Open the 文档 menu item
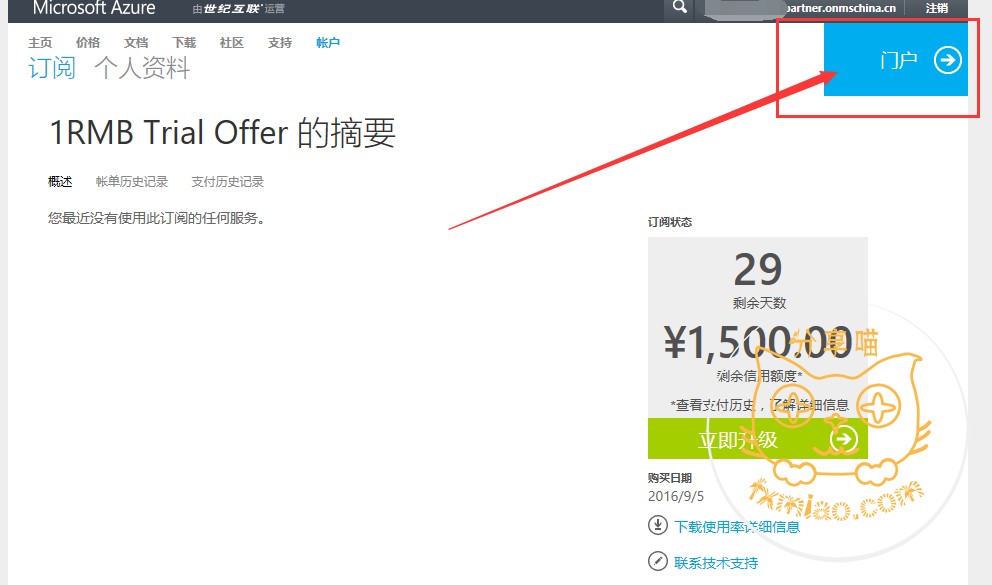The height and width of the screenshot is (585, 992). 136,42
